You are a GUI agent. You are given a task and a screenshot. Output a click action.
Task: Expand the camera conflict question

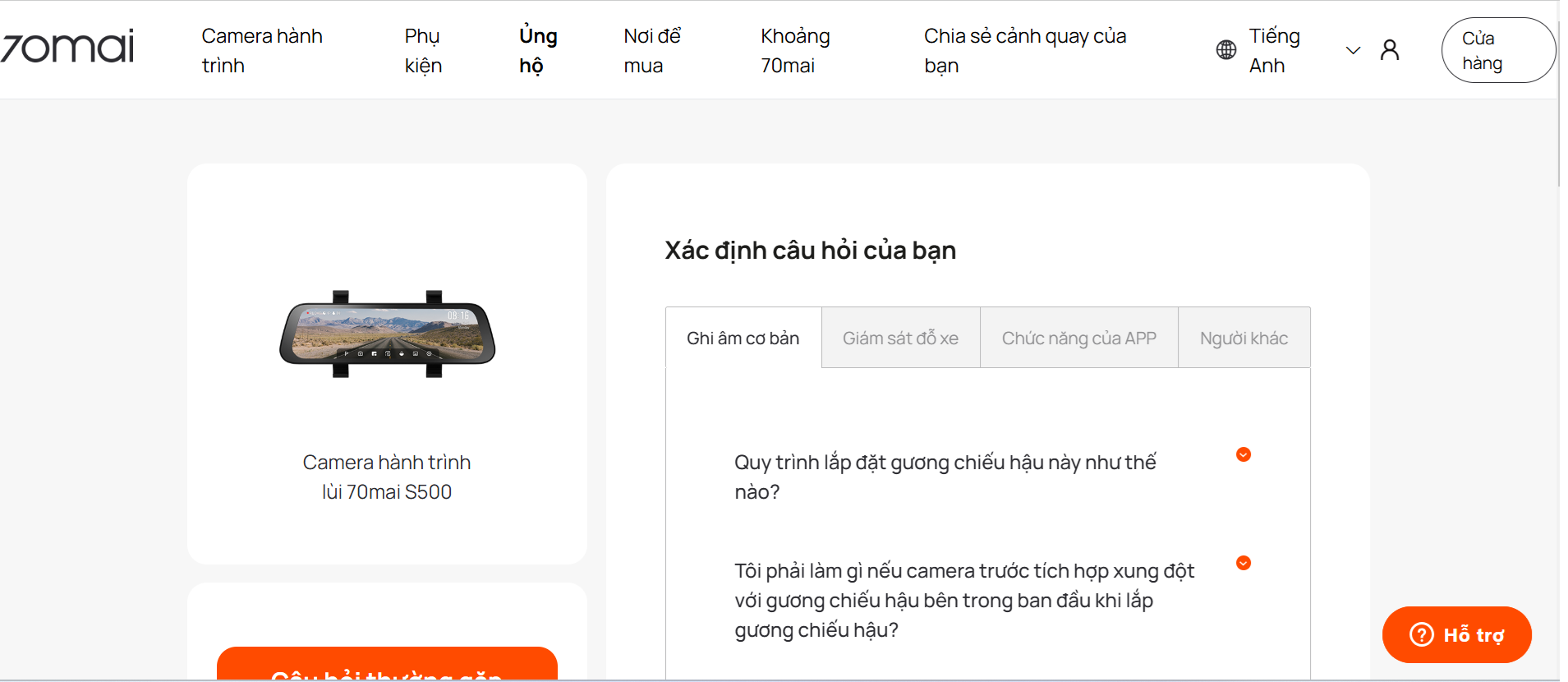[961, 600]
